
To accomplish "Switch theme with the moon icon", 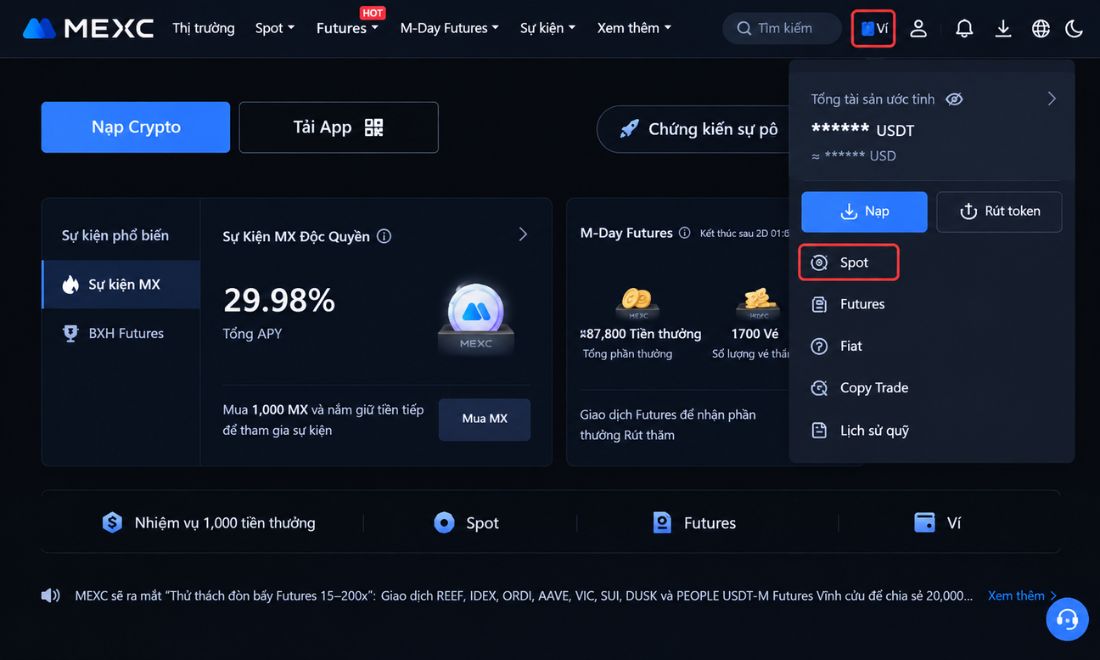I will [1074, 29].
